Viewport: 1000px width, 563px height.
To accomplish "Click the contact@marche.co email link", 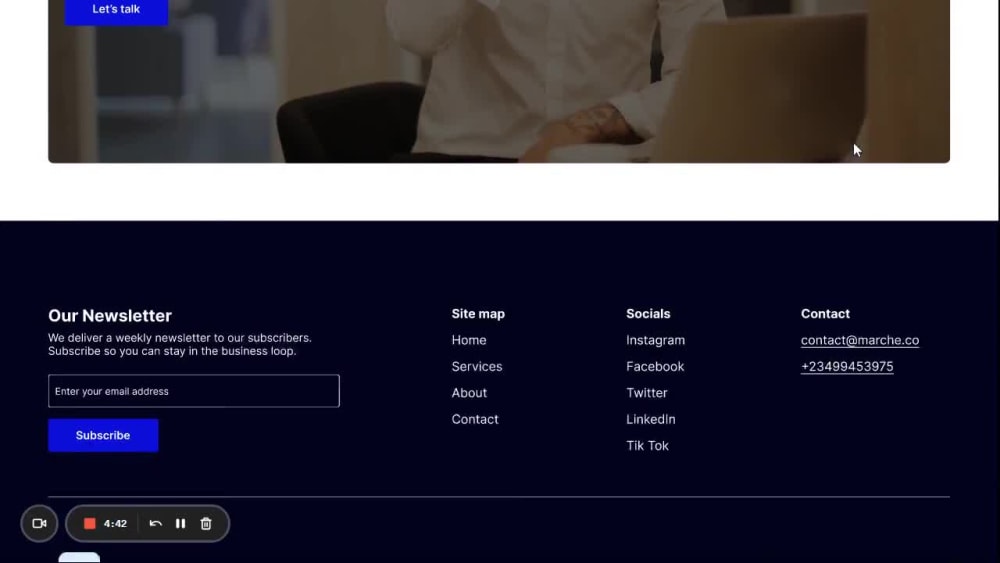I will [x=860, y=340].
